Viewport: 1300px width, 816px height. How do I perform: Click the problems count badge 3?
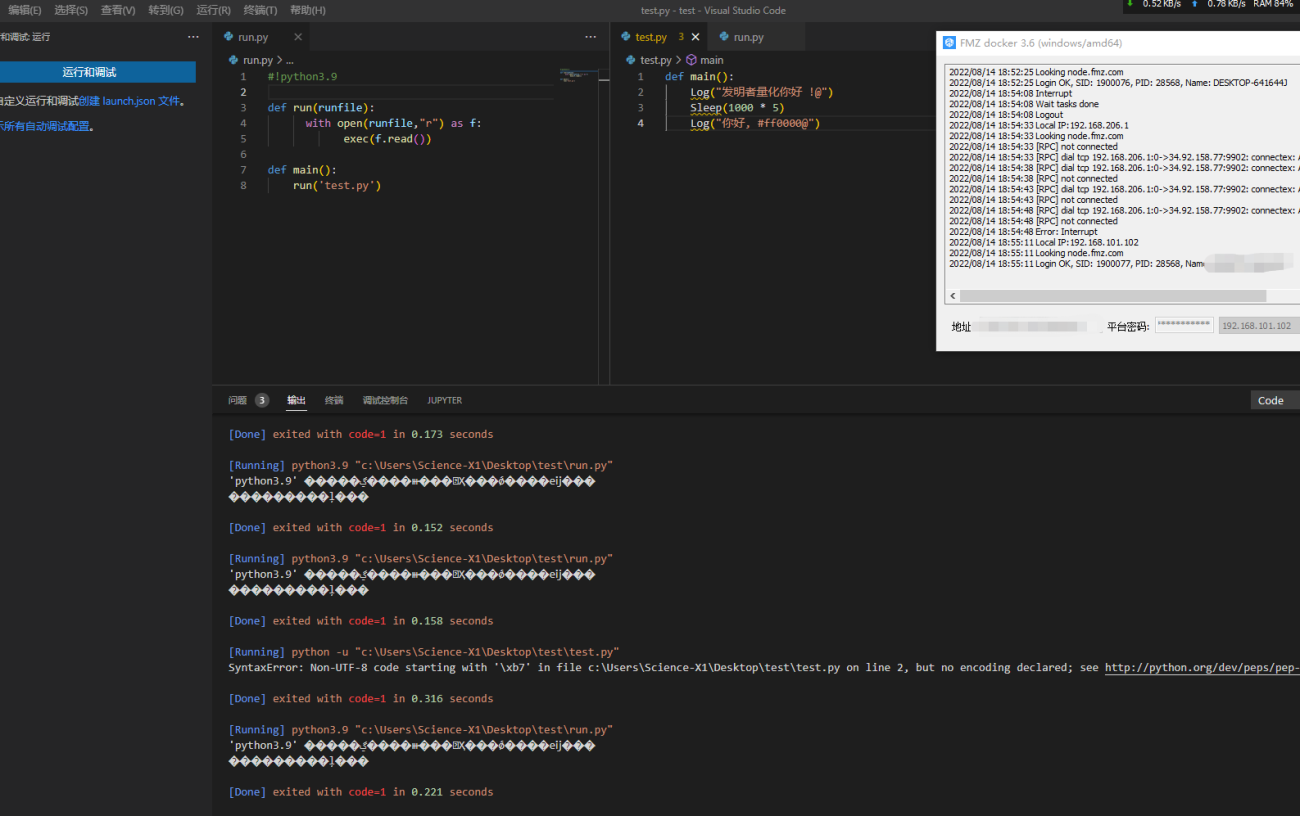point(262,400)
